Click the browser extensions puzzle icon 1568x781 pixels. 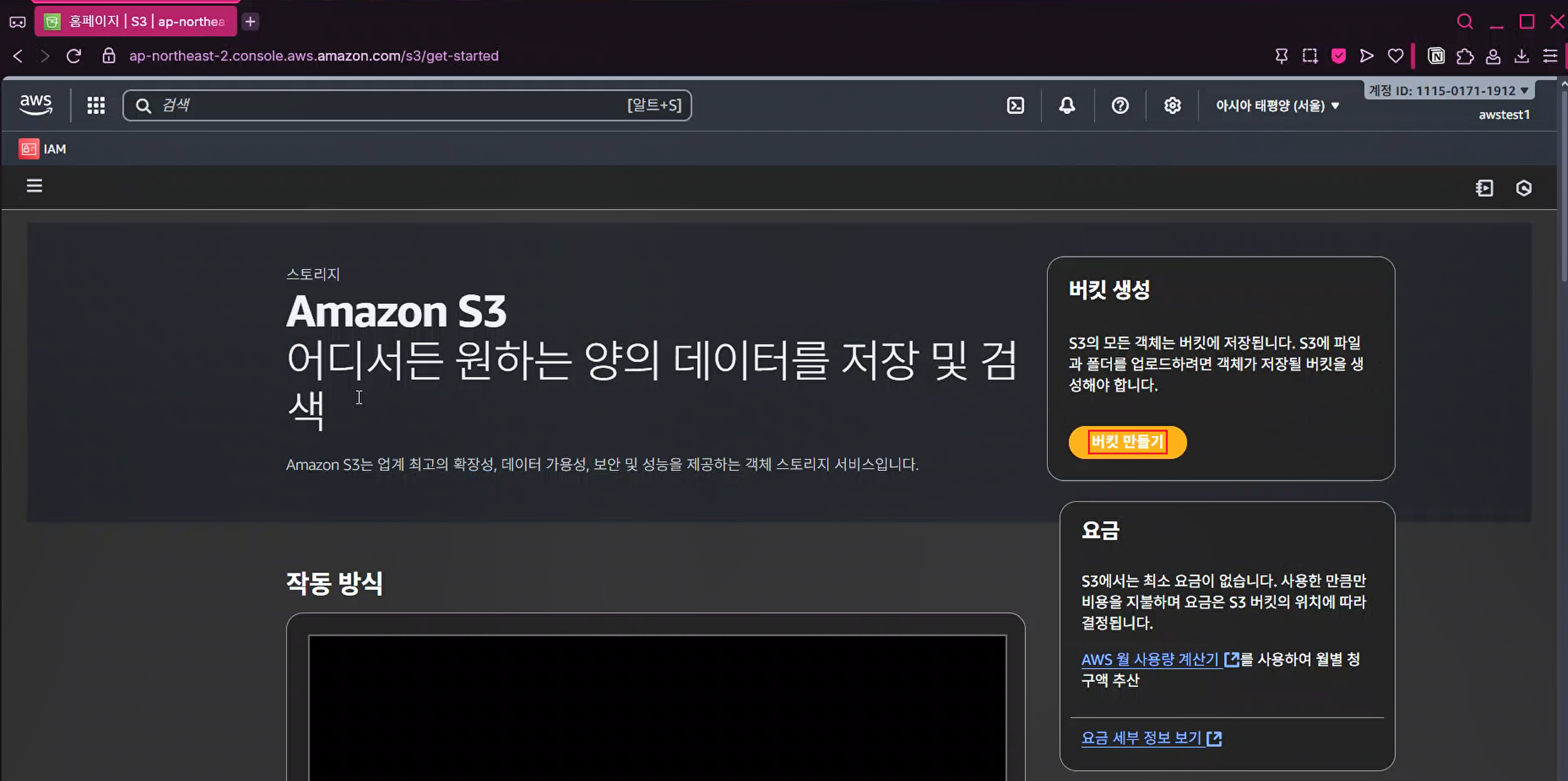(x=1464, y=56)
